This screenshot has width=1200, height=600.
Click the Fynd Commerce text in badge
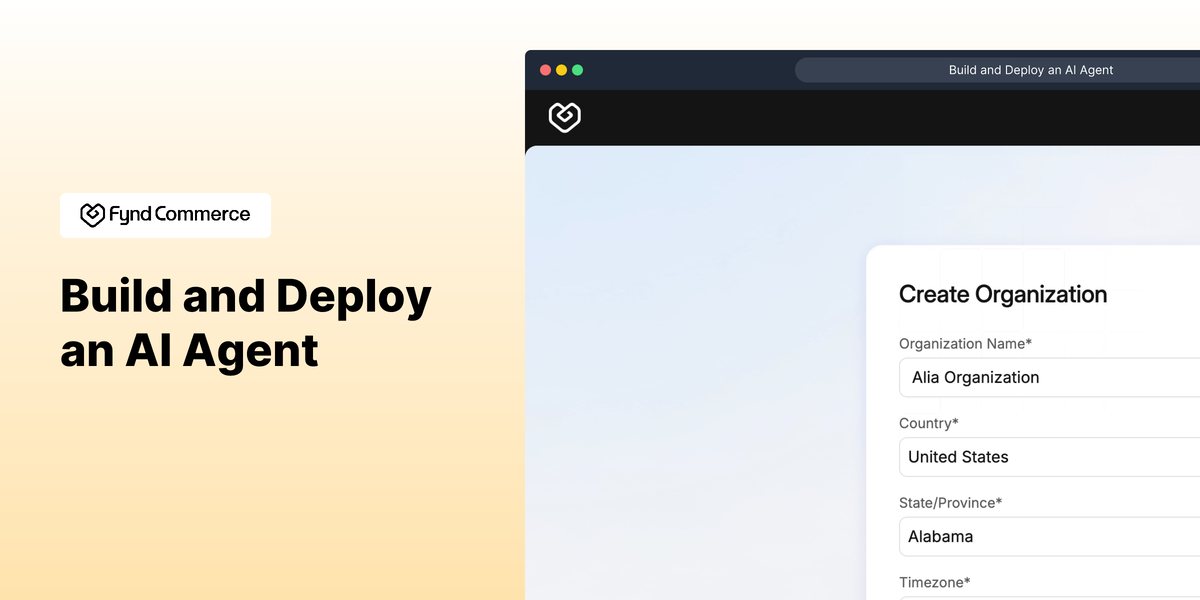[180, 214]
